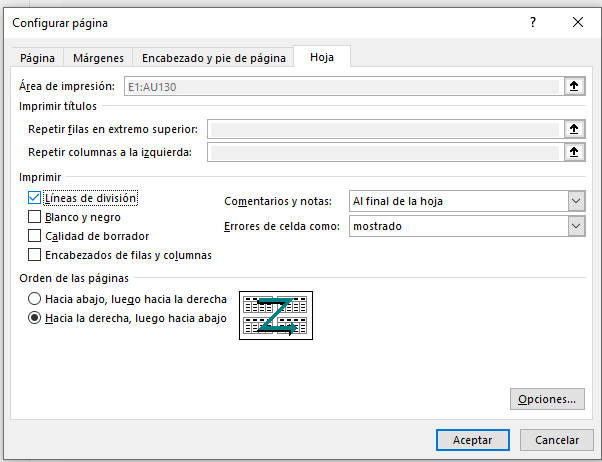This screenshot has width=602, height=462.
Task: Uncheck Líneas de división checkbox
Action: point(36,199)
